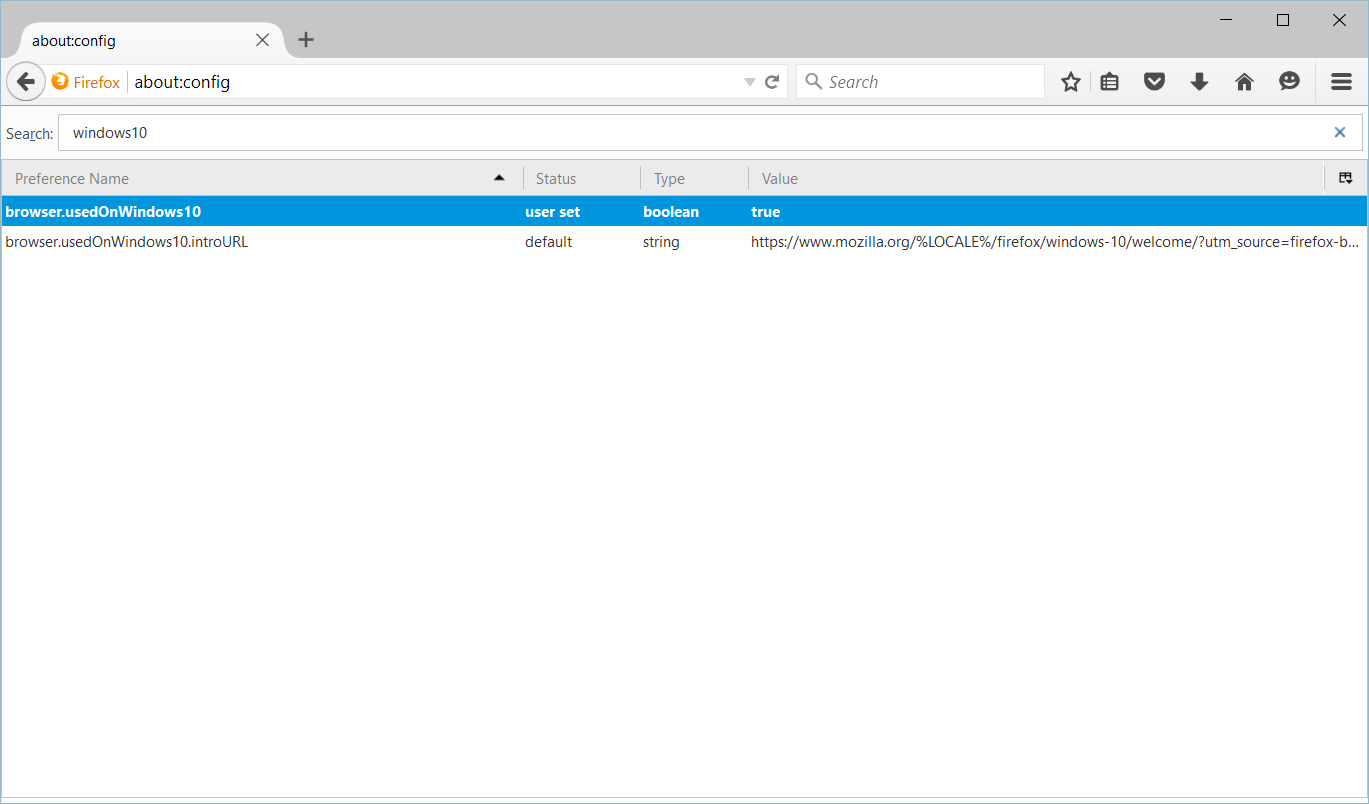Sort by Status column header

coord(582,178)
